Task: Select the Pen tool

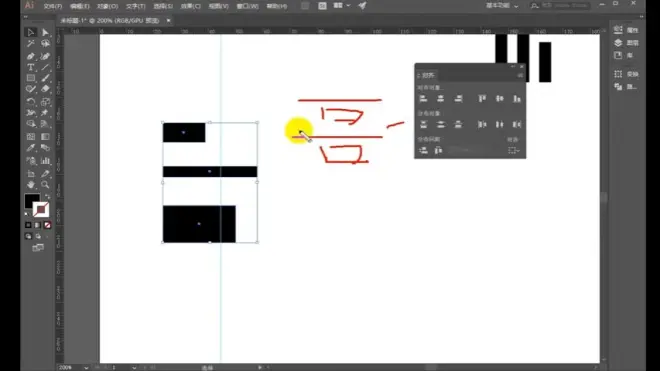Action: tap(31, 56)
